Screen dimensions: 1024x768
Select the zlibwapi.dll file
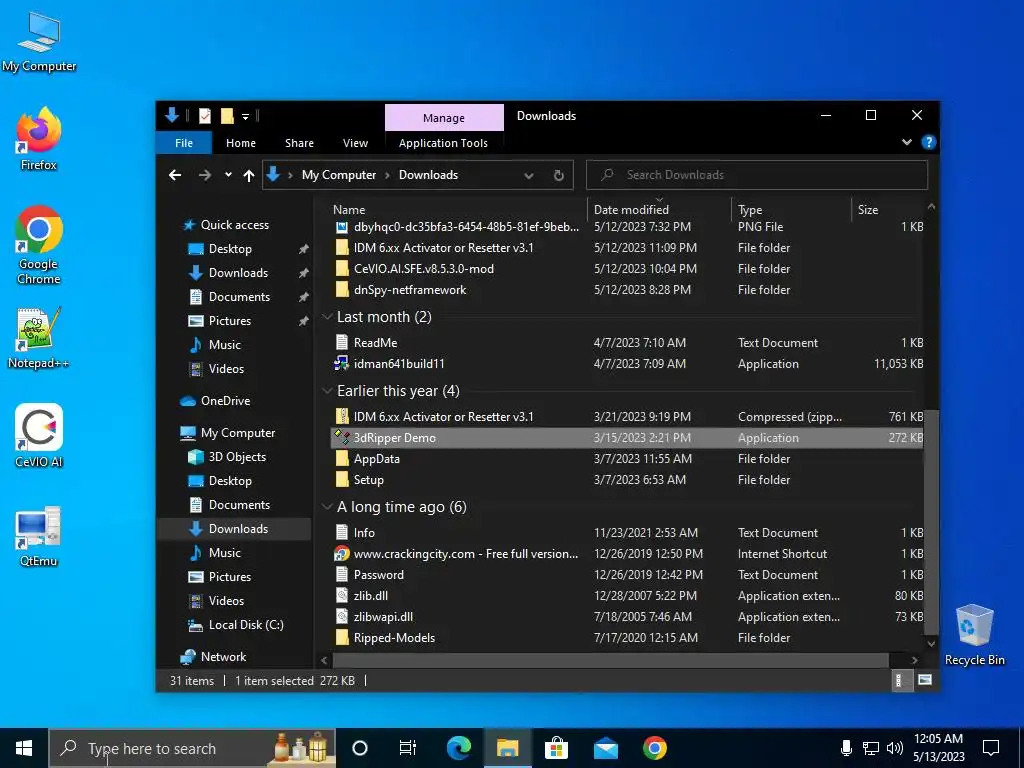pos(383,617)
